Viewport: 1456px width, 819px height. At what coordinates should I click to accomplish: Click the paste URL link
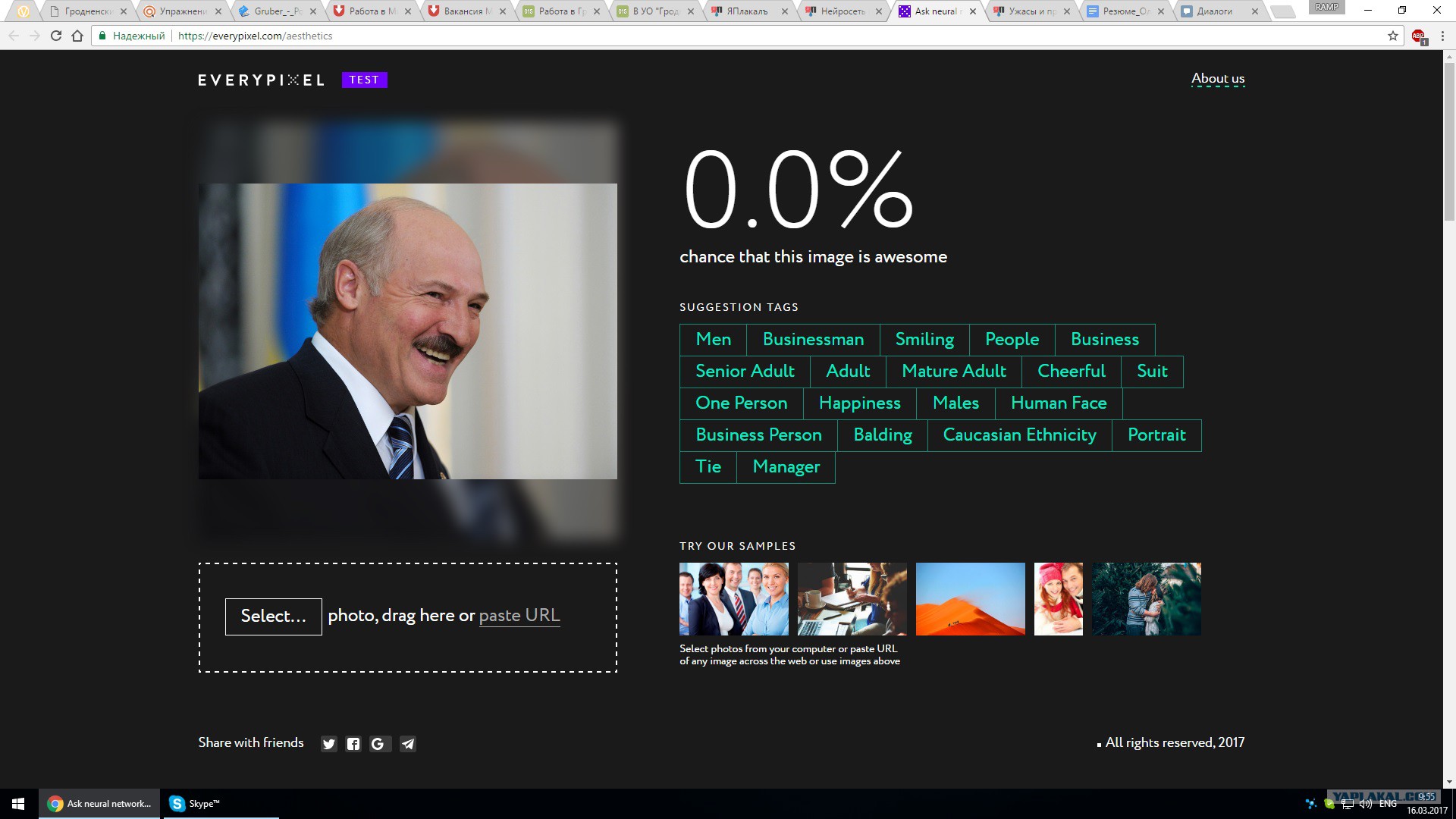pyautogui.click(x=519, y=616)
